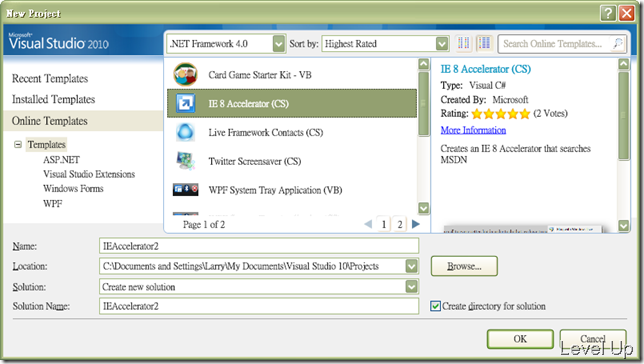Click details pane scroll up arrow
The width and height of the screenshot is (644, 364).
[623, 64]
